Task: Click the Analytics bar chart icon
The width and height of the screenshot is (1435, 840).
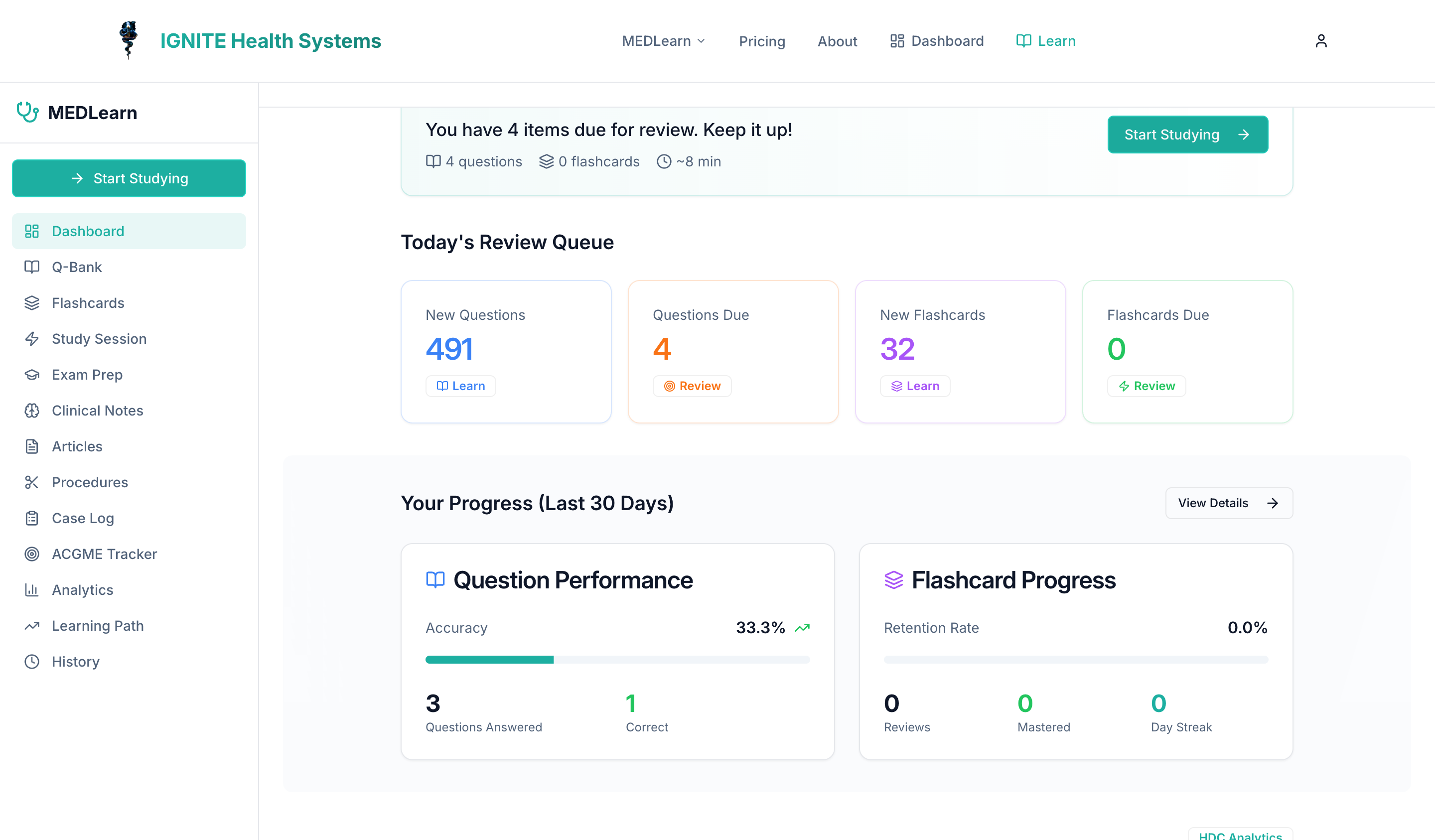Action: (x=32, y=590)
